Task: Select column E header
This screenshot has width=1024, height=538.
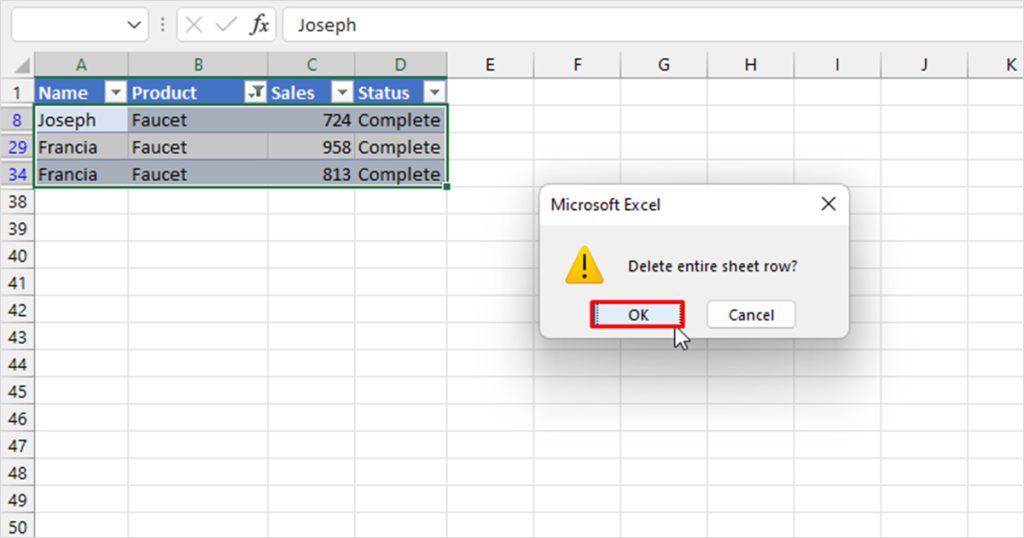Action: tap(490, 65)
